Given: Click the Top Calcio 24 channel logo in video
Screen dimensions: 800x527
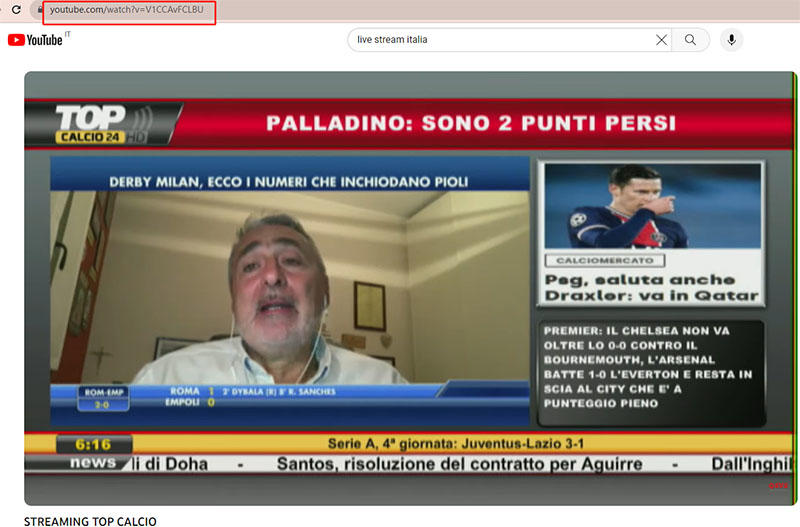Looking at the screenshot, I should pos(102,124).
